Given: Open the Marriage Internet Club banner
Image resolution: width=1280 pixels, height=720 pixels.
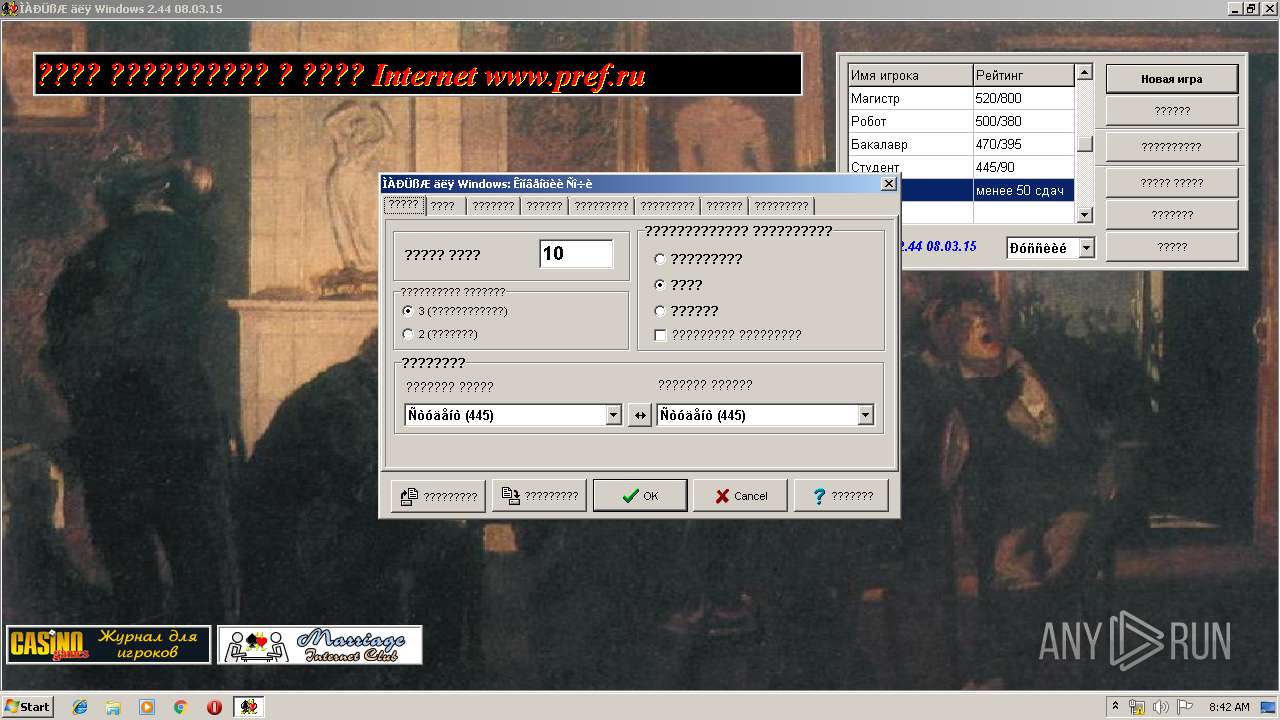Looking at the screenshot, I should click(320, 645).
